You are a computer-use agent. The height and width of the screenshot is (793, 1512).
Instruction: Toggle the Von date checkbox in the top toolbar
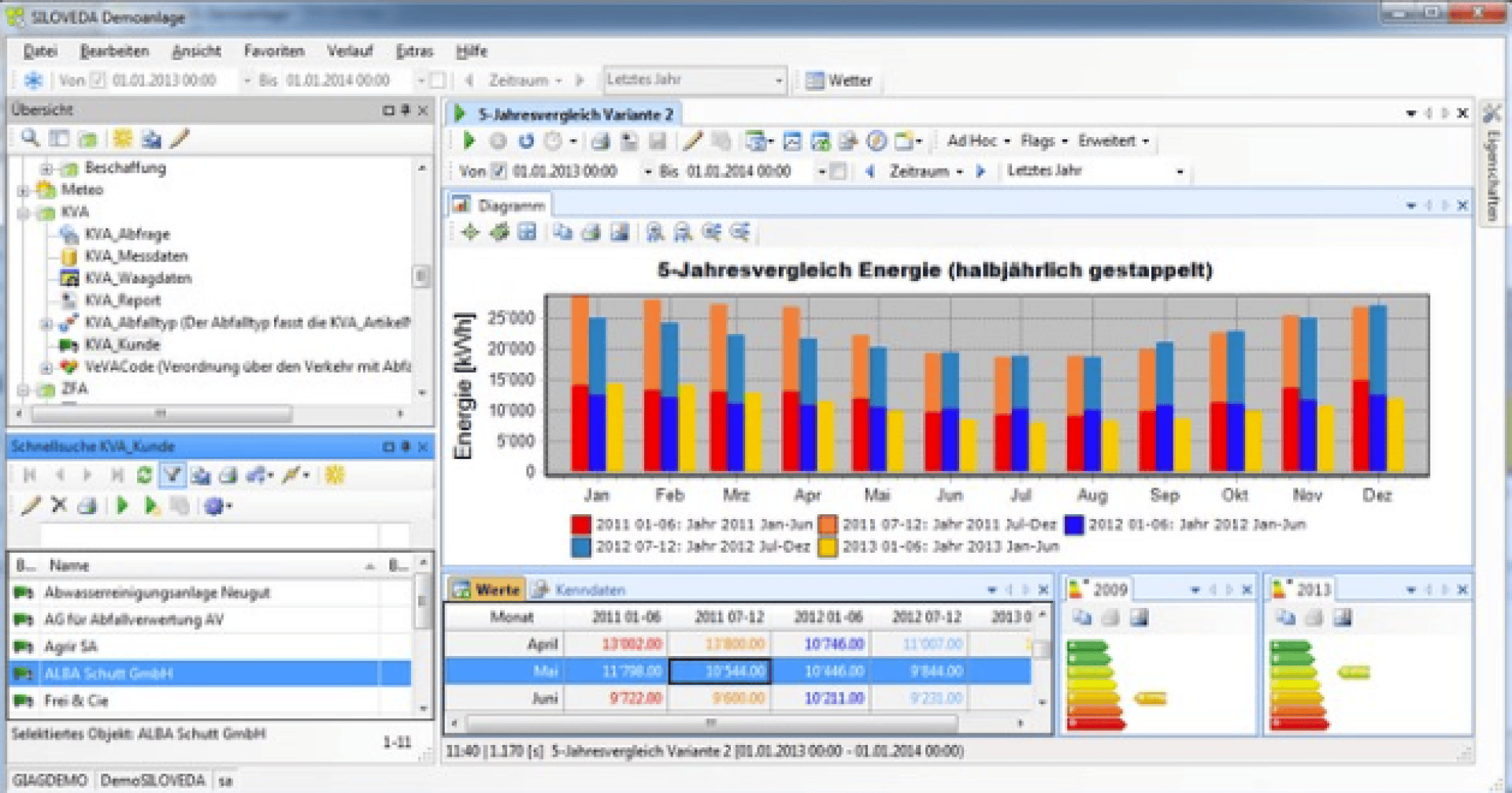click(x=96, y=80)
